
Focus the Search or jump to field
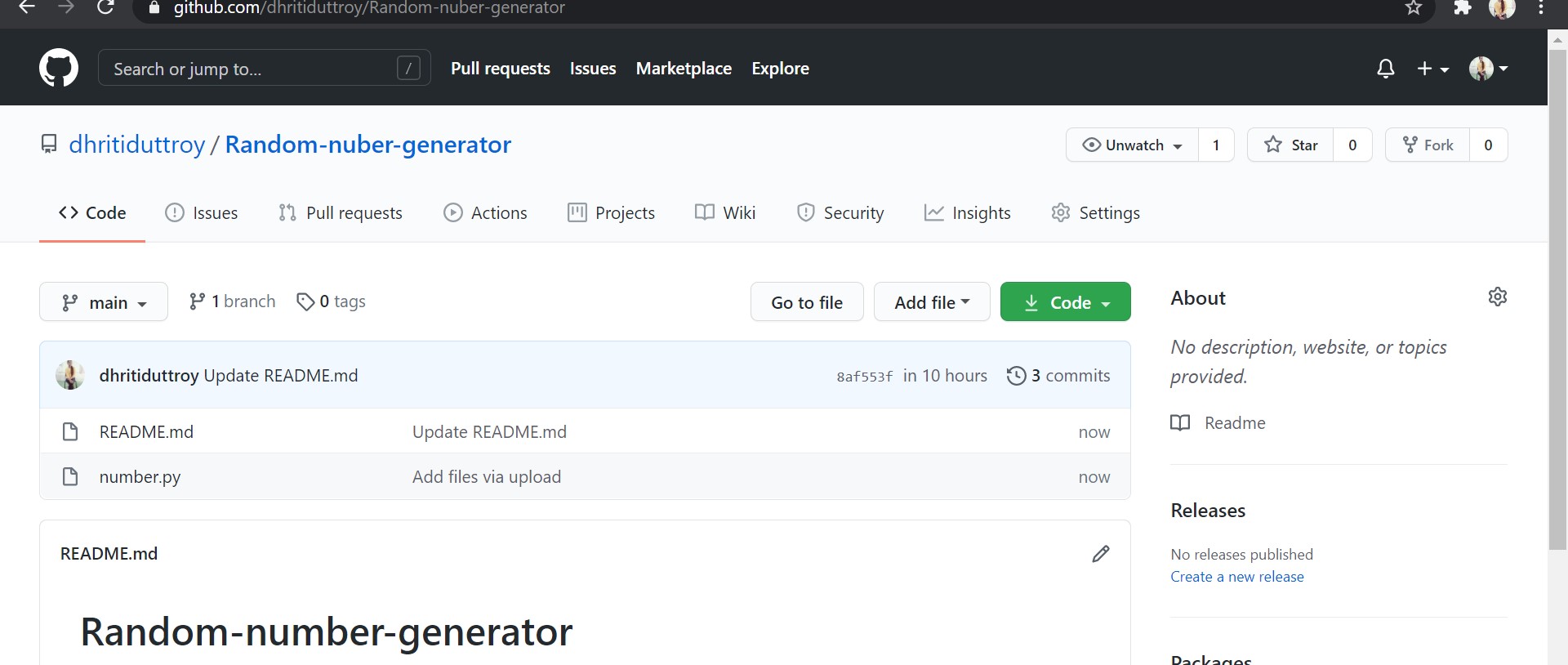[264, 68]
